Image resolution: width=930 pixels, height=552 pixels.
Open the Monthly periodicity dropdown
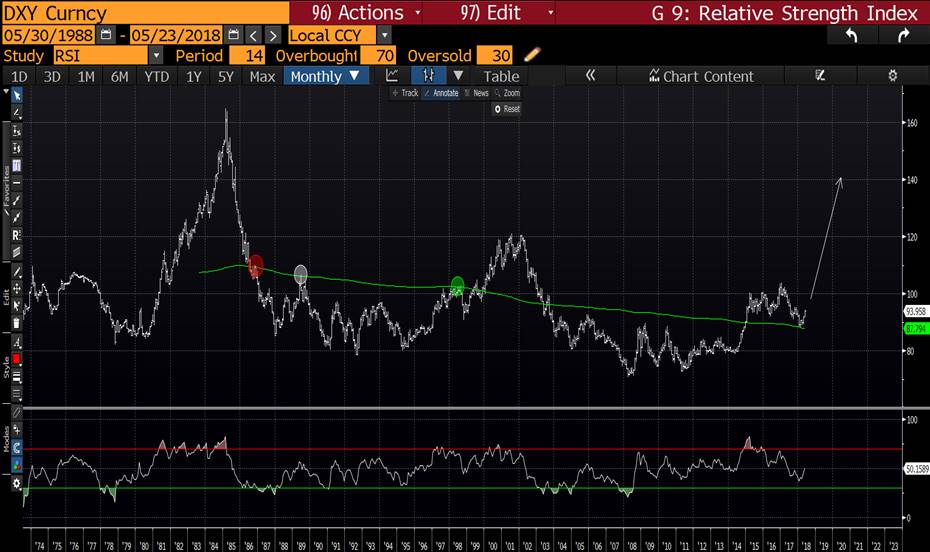point(326,76)
